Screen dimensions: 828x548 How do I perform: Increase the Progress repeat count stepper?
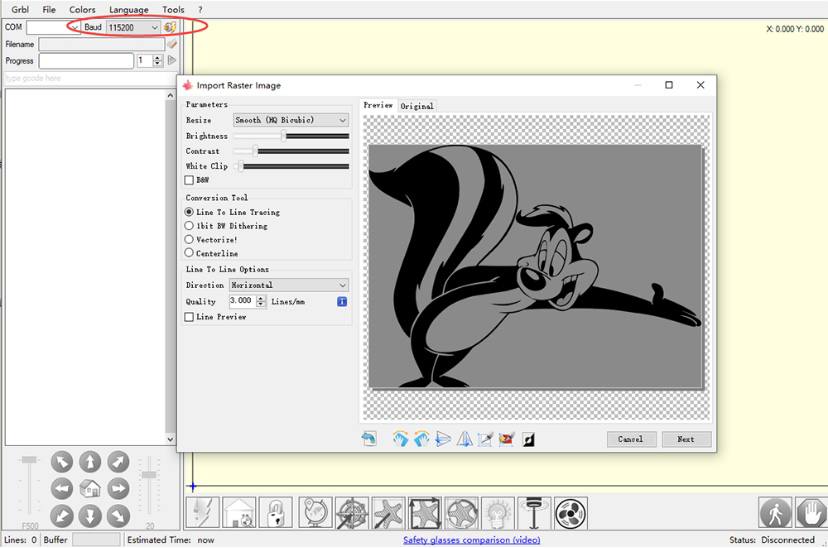(157, 58)
